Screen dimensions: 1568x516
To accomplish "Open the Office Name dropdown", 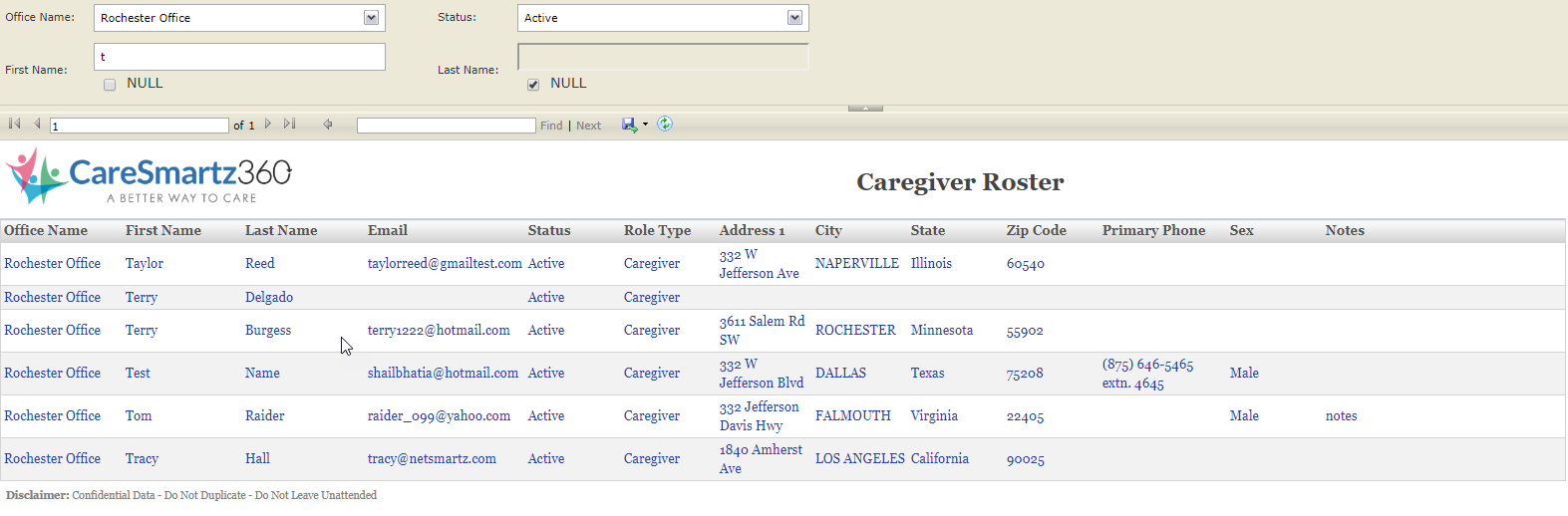I will pyautogui.click(x=371, y=18).
